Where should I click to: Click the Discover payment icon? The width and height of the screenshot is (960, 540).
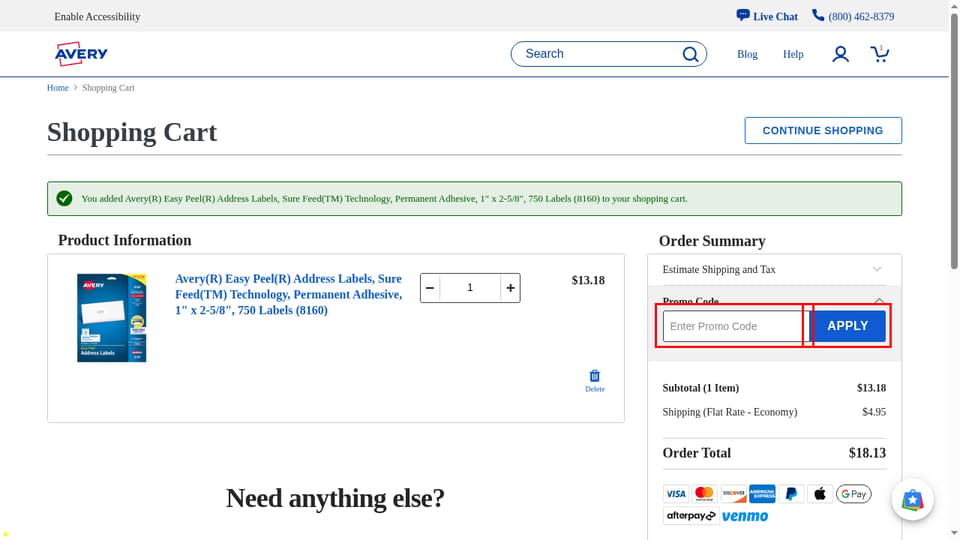coord(733,493)
